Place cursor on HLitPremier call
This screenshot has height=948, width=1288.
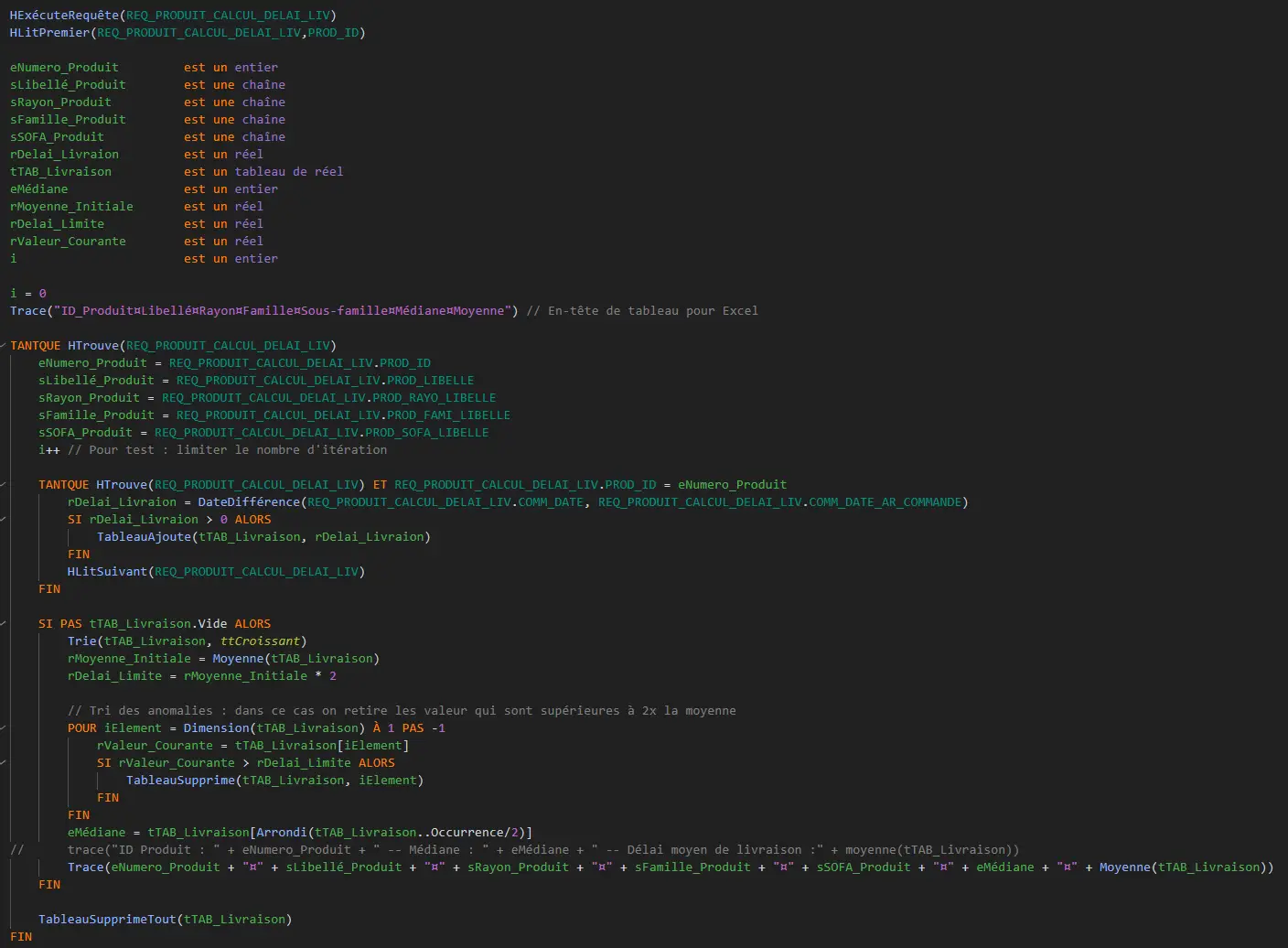coord(49,32)
